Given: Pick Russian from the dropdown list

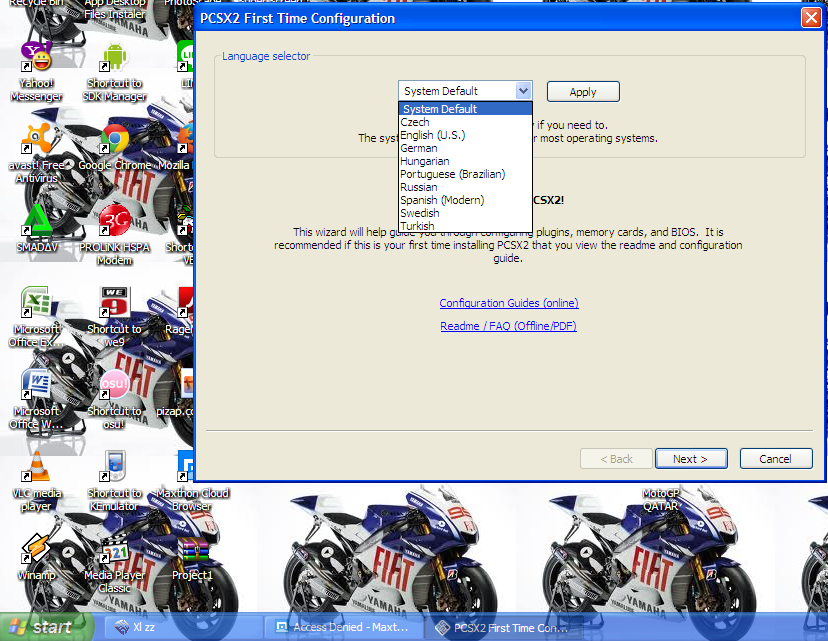Looking at the screenshot, I should click(x=465, y=187).
